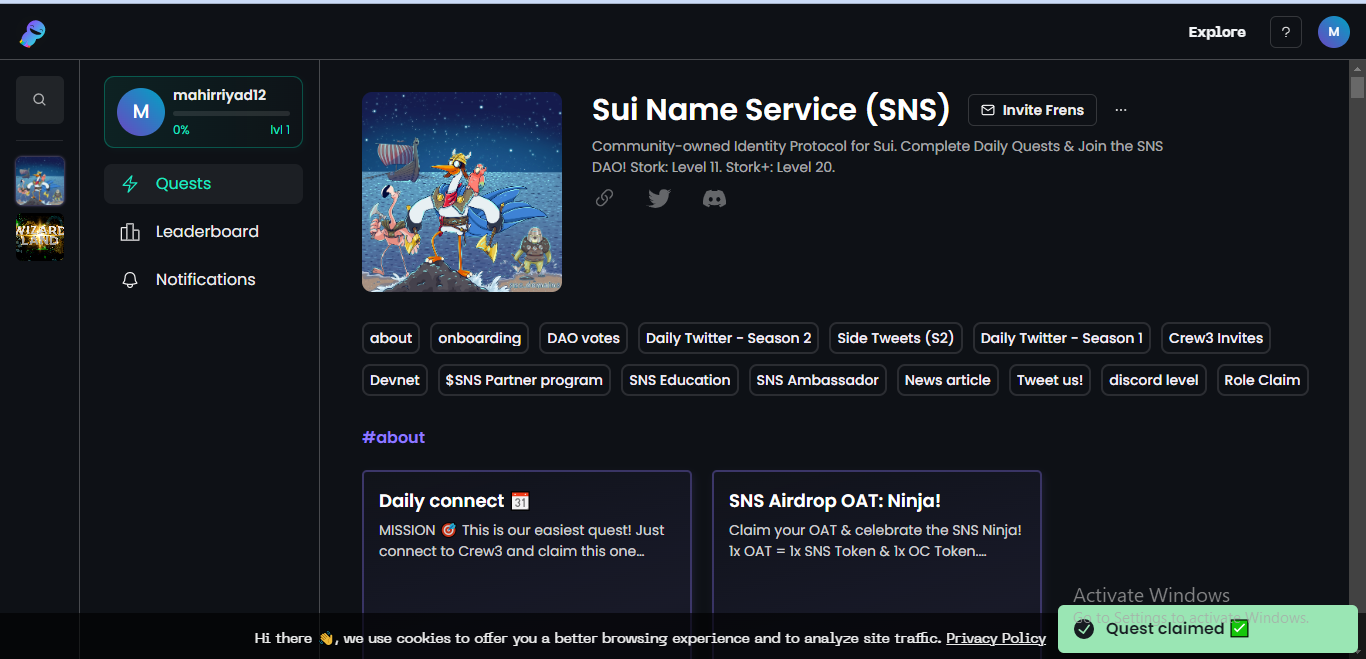Click the Crew3 logo icon
1366x659 pixels.
click(32, 33)
